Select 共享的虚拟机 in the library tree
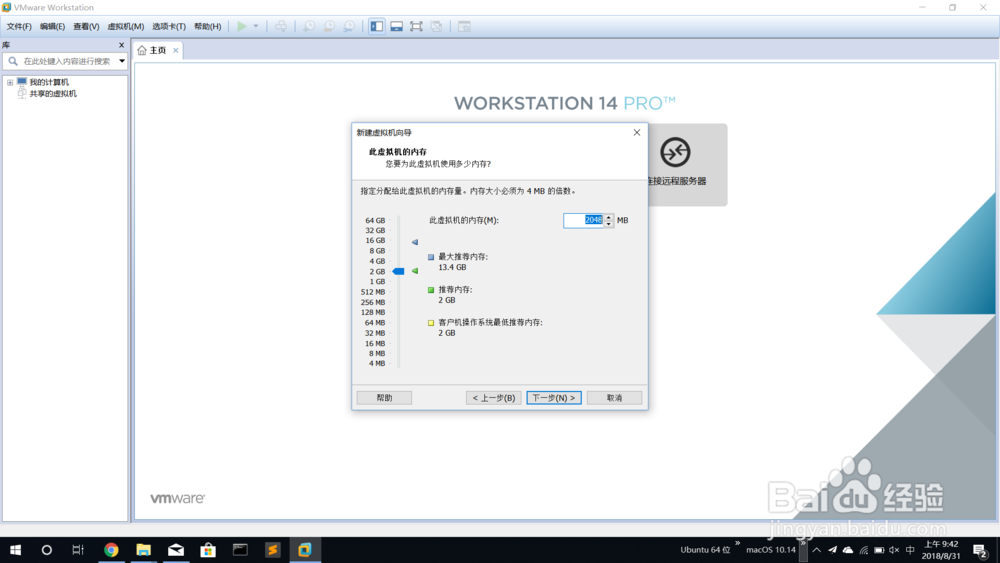1000x563 pixels. (53, 94)
